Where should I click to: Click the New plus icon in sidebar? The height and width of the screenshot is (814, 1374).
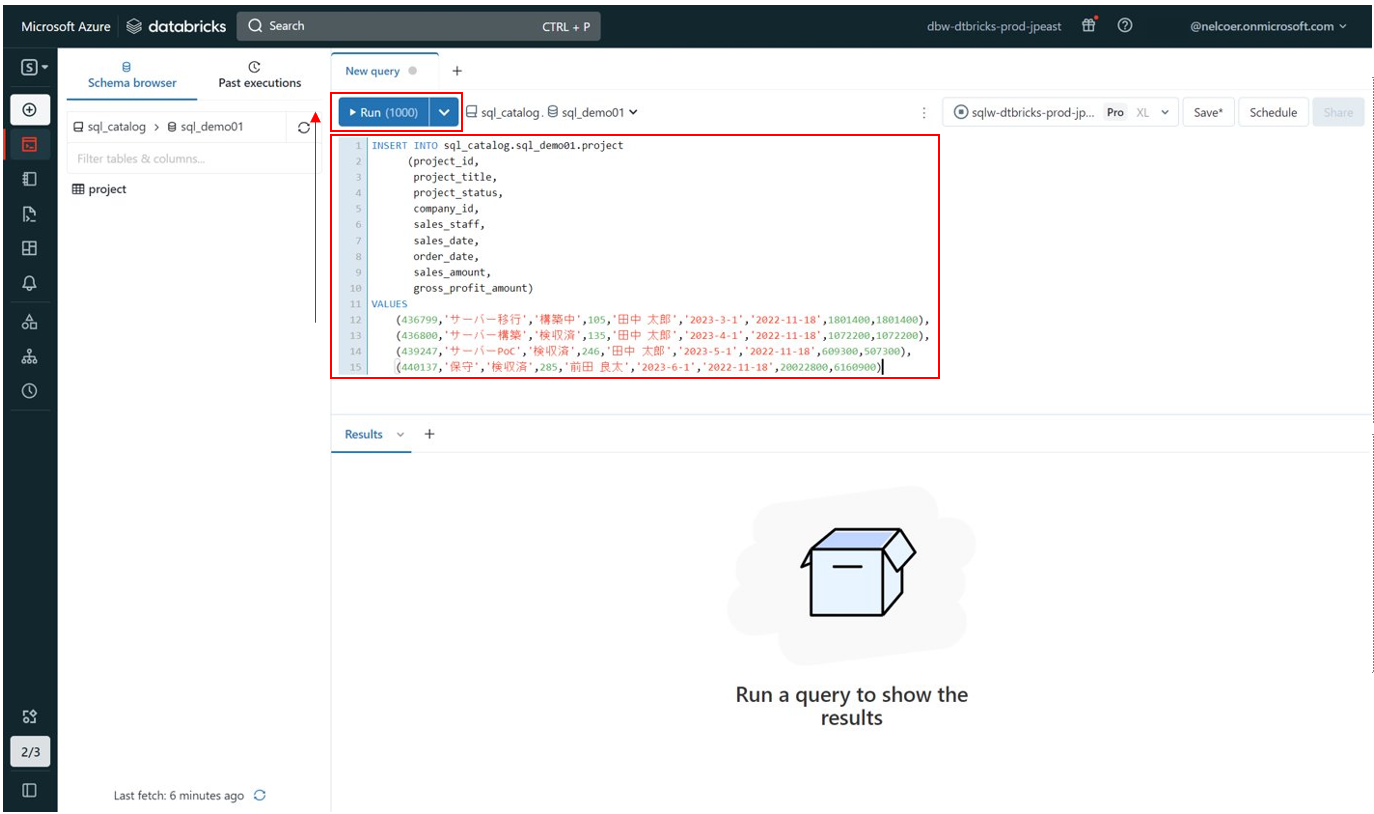(x=29, y=109)
